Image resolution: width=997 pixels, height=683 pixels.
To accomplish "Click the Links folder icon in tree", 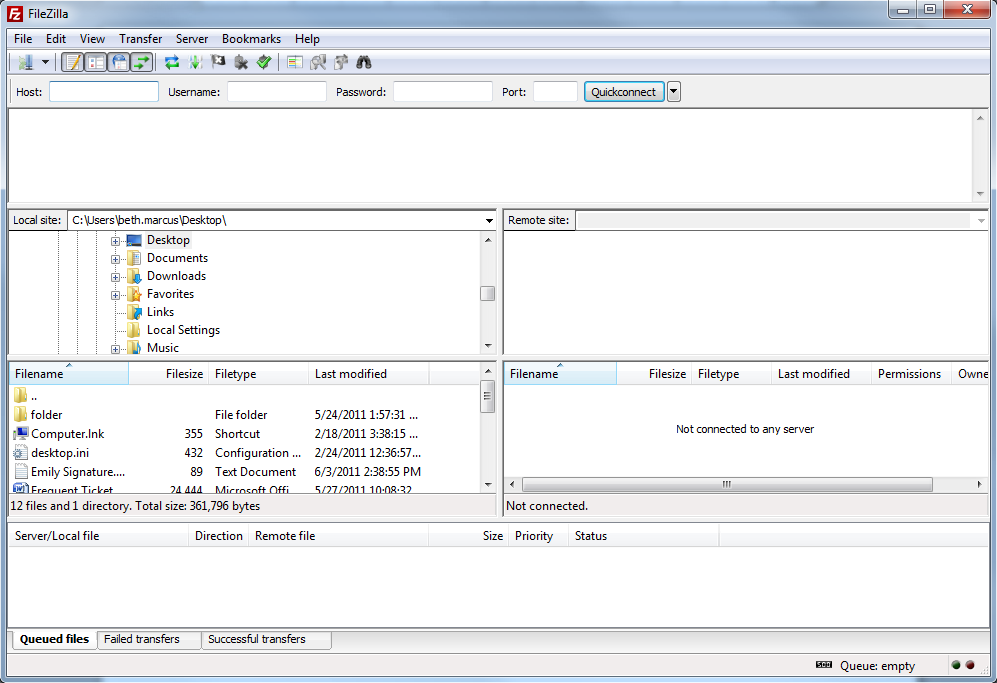I will click(134, 312).
